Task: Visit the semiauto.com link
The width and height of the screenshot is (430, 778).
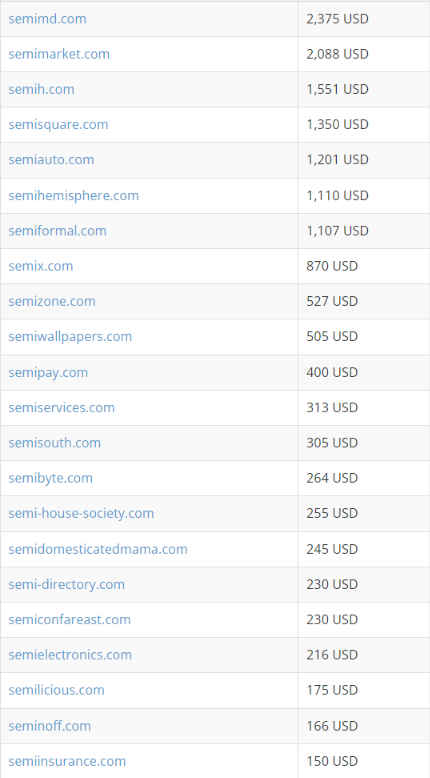Action: click(51, 160)
